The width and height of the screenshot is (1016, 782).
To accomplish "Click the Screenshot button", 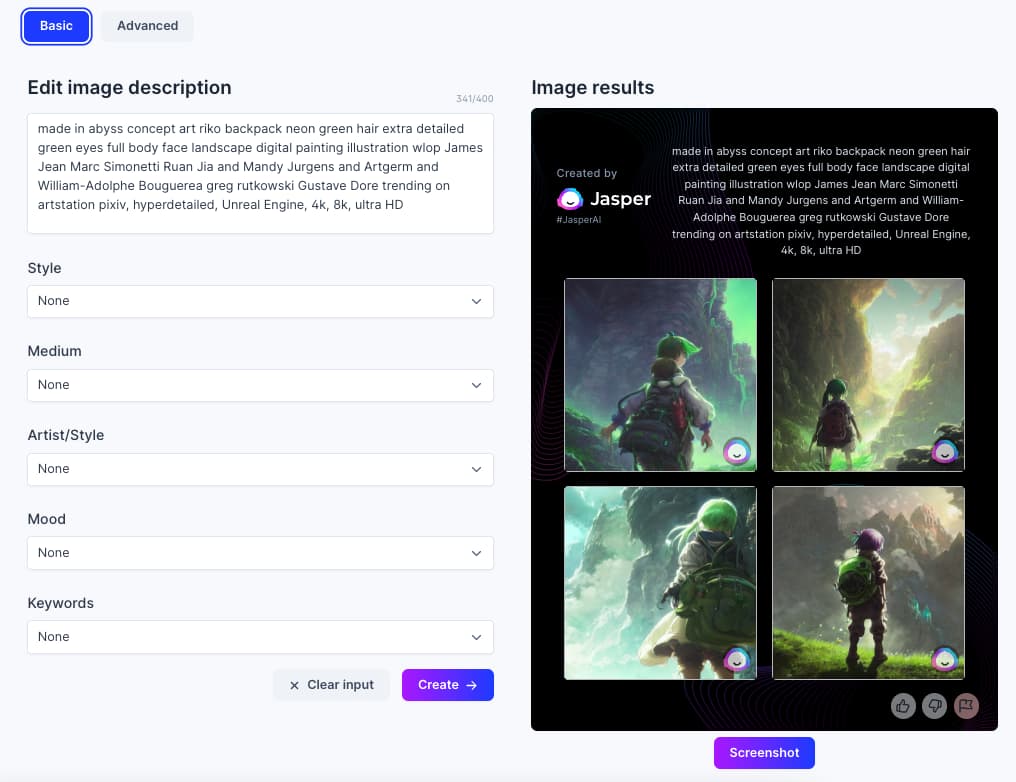I will click(764, 753).
